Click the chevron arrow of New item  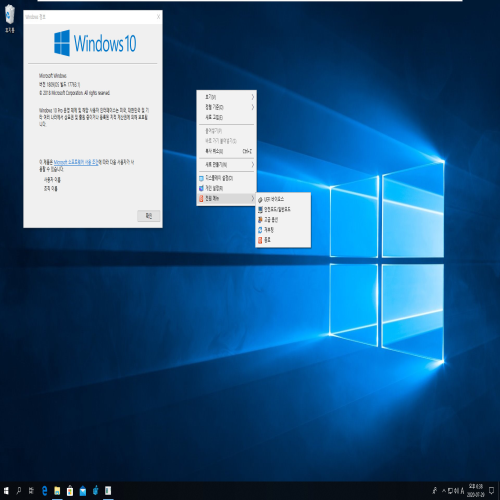(253, 164)
